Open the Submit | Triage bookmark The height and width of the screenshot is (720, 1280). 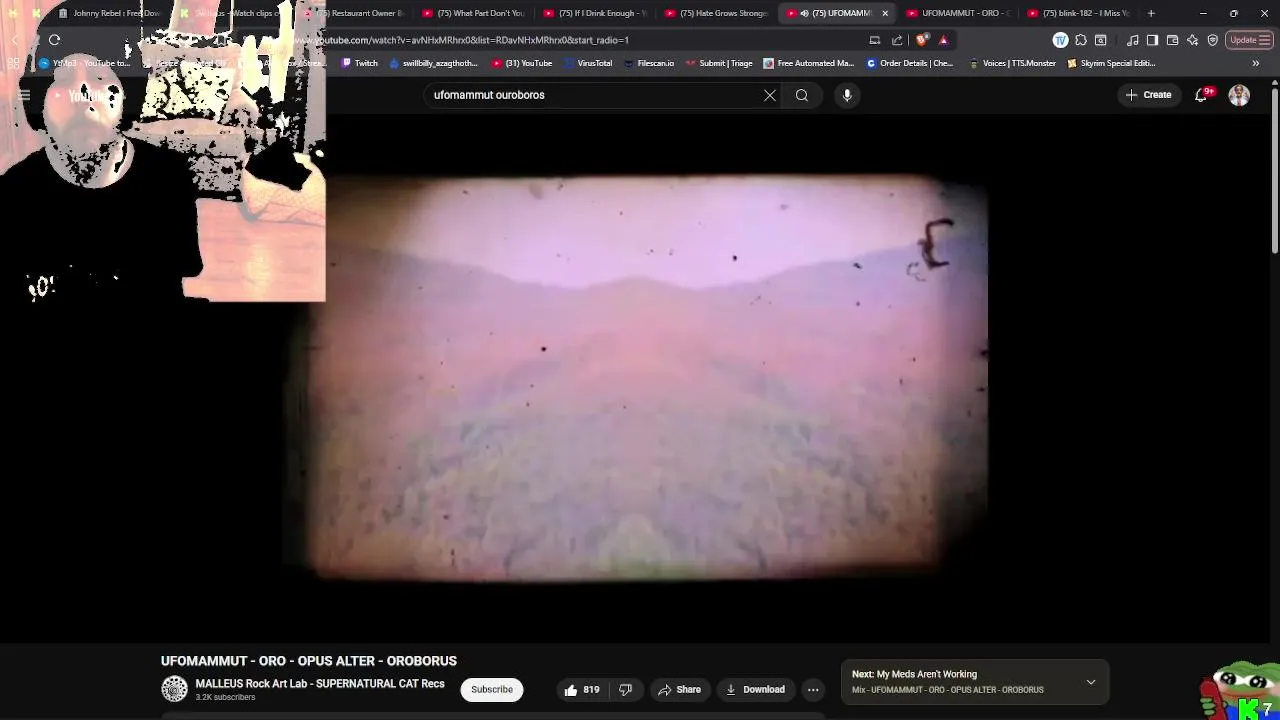[719, 63]
